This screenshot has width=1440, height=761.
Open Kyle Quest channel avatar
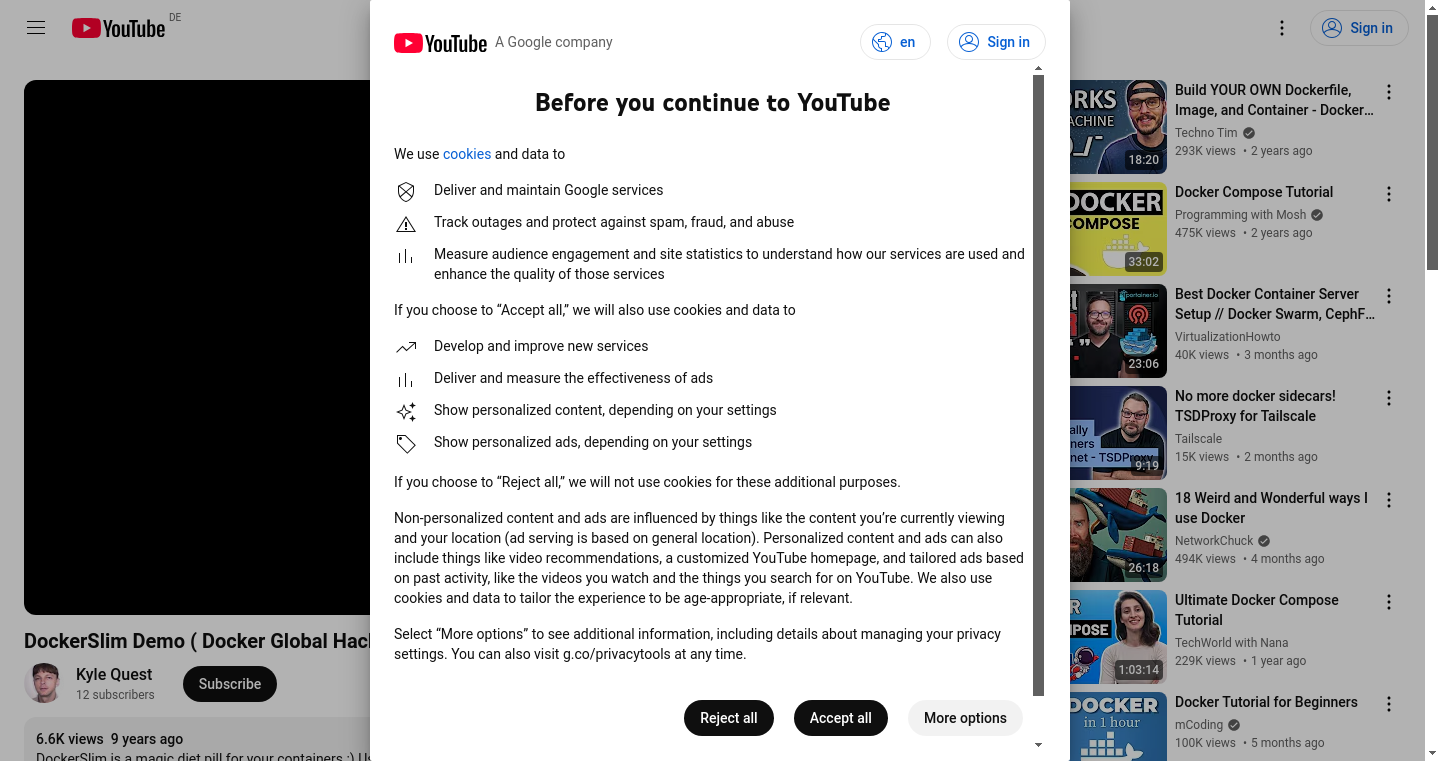(43, 683)
